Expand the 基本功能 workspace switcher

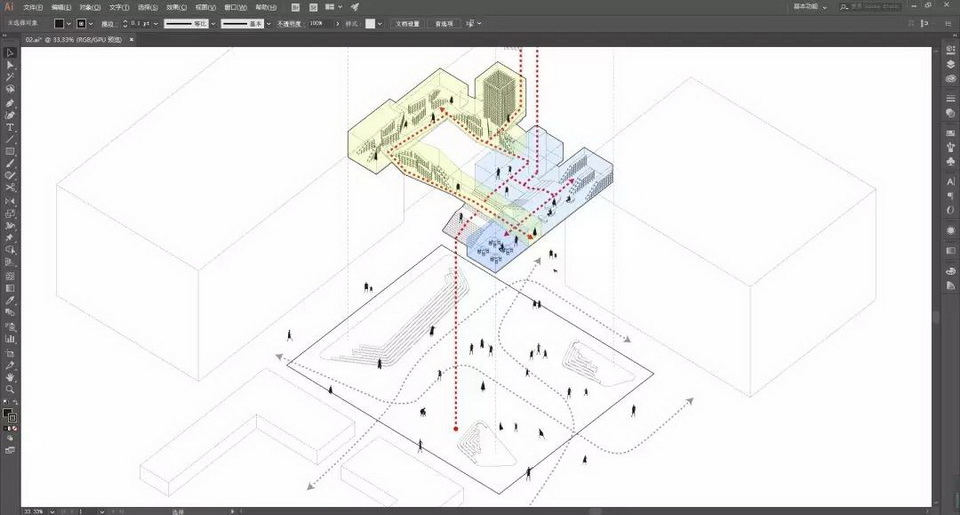[808, 7]
